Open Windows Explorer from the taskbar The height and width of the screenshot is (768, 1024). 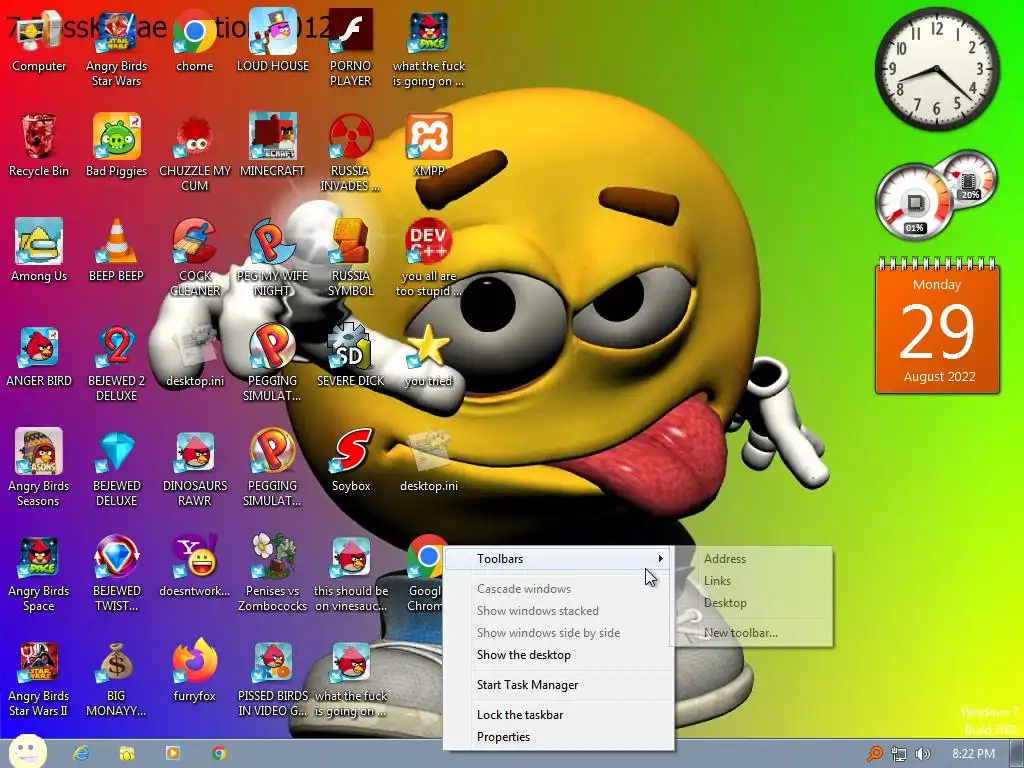(127, 753)
